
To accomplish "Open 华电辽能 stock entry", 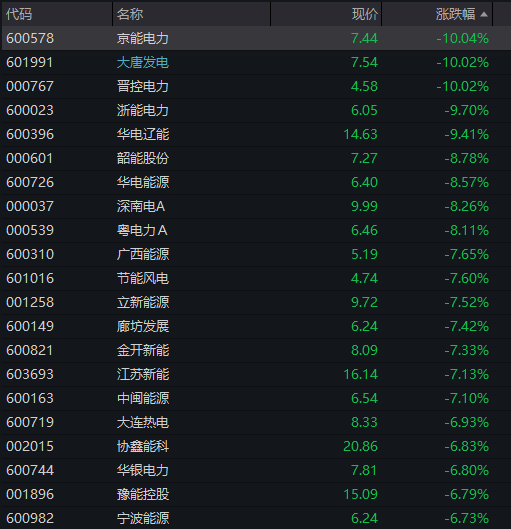I will [x=143, y=134].
